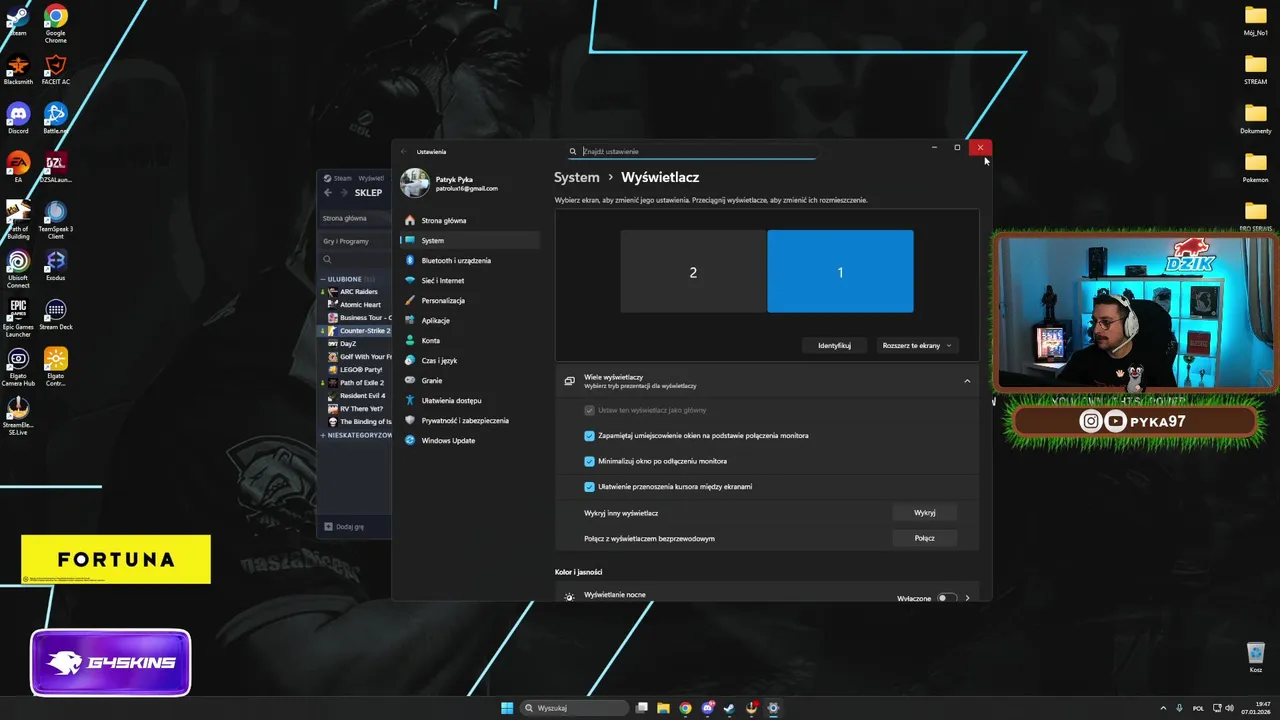1280x720 pixels.
Task: Open the STREAM folder on the desktop
Action: tap(1256, 70)
